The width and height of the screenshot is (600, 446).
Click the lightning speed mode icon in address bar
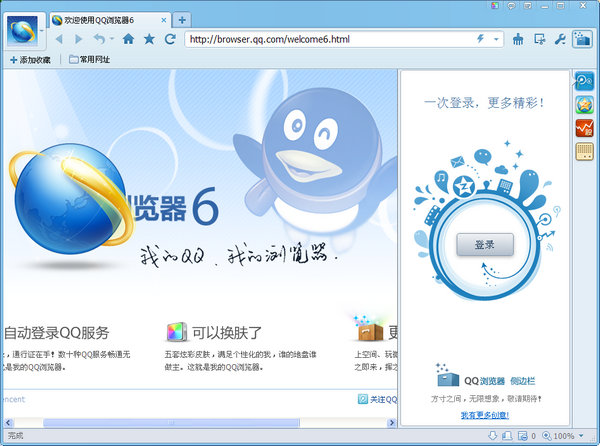[480, 39]
